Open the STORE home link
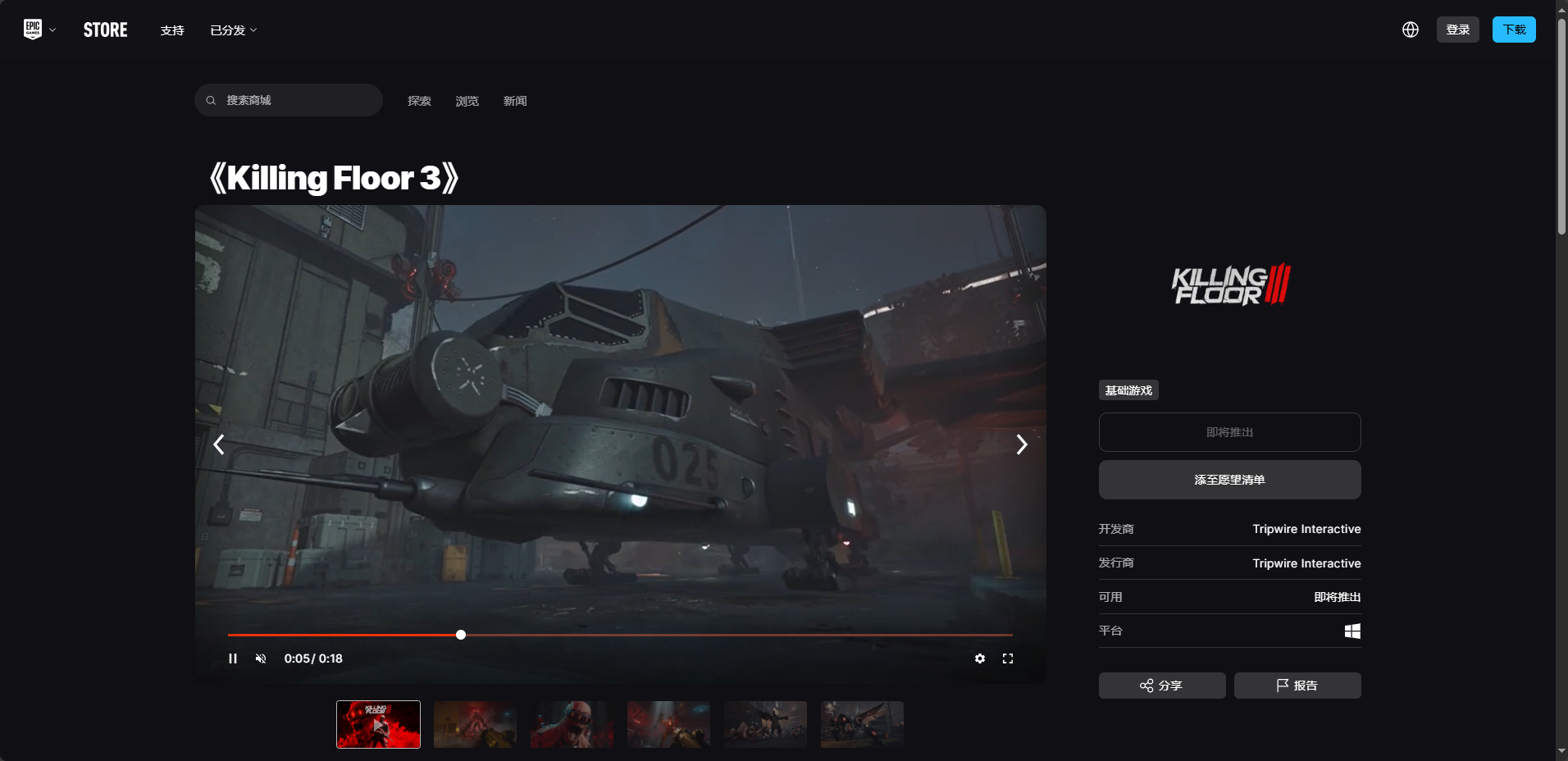 [x=106, y=30]
